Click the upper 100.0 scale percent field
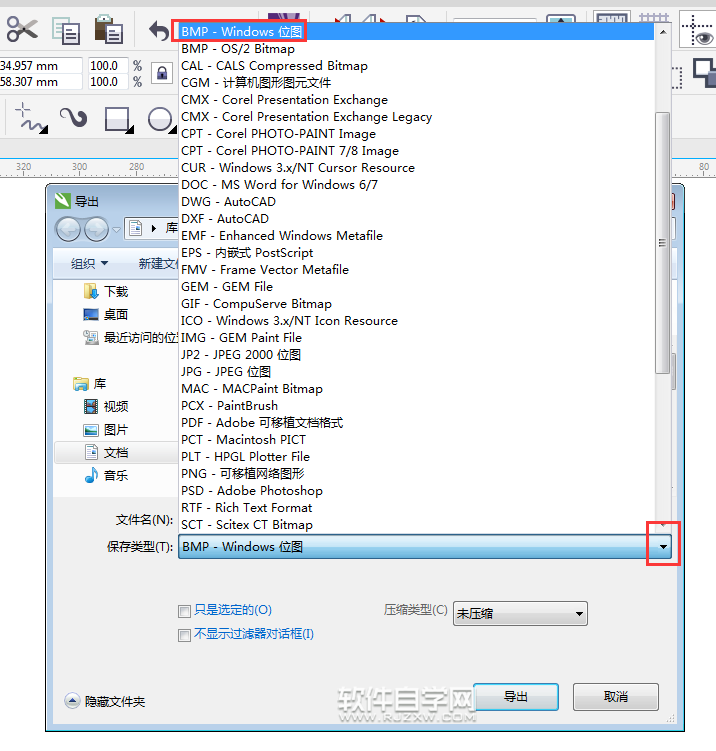 (x=108, y=66)
